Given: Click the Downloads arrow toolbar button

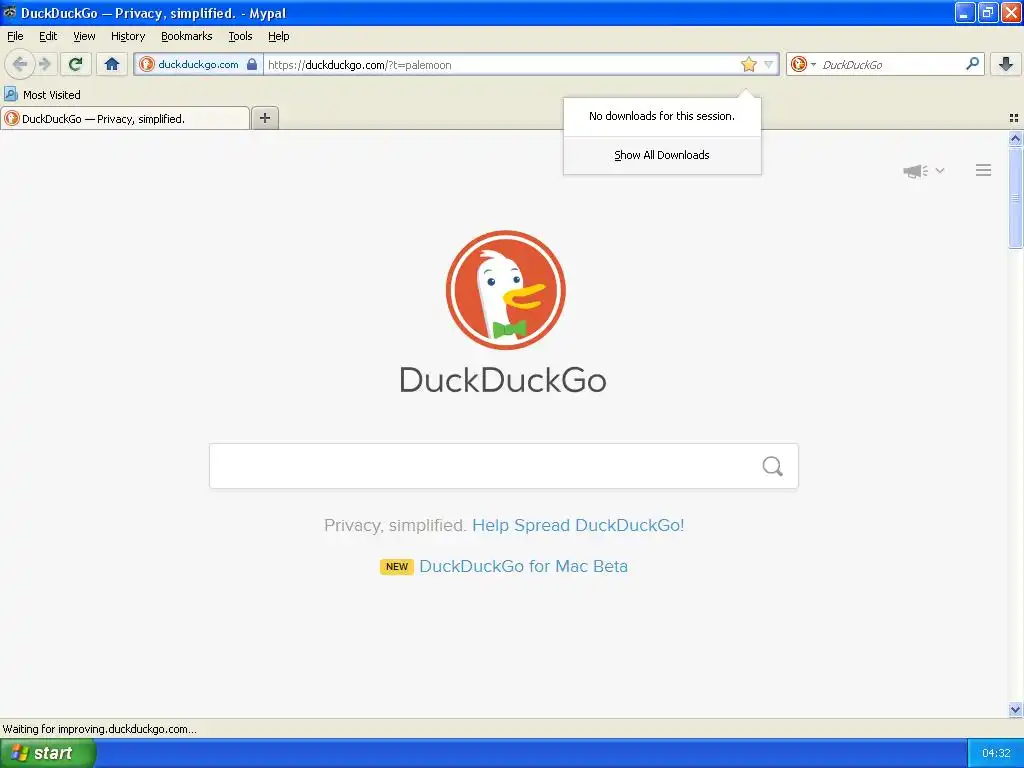Looking at the screenshot, I should click(1006, 64).
